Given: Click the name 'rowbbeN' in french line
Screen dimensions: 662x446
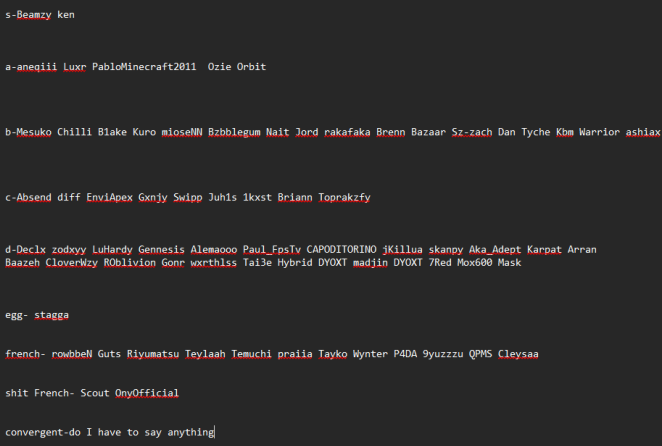Looking at the screenshot, I should click(72, 354).
